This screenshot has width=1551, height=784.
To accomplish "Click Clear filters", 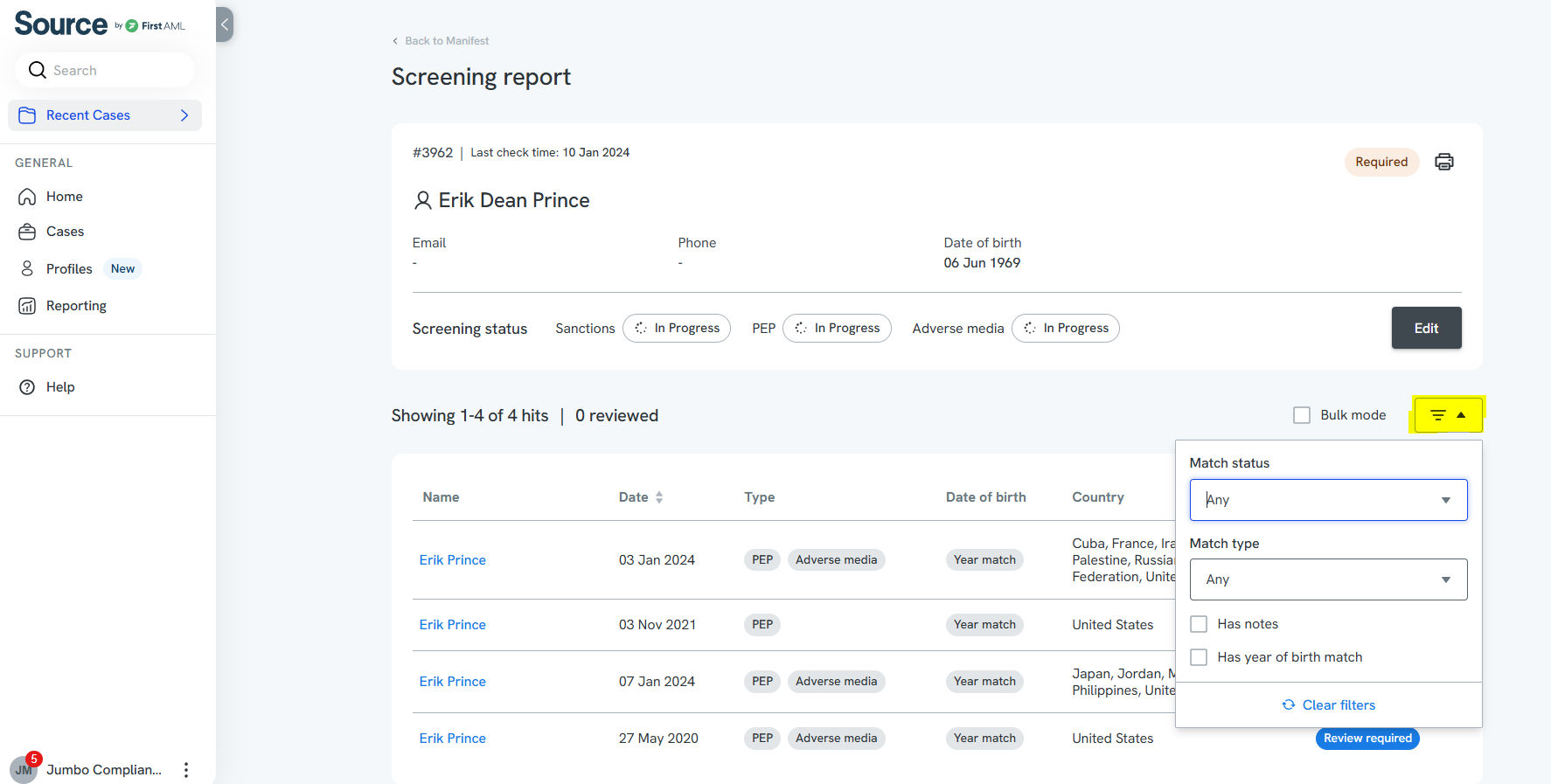I will [1329, 705].
